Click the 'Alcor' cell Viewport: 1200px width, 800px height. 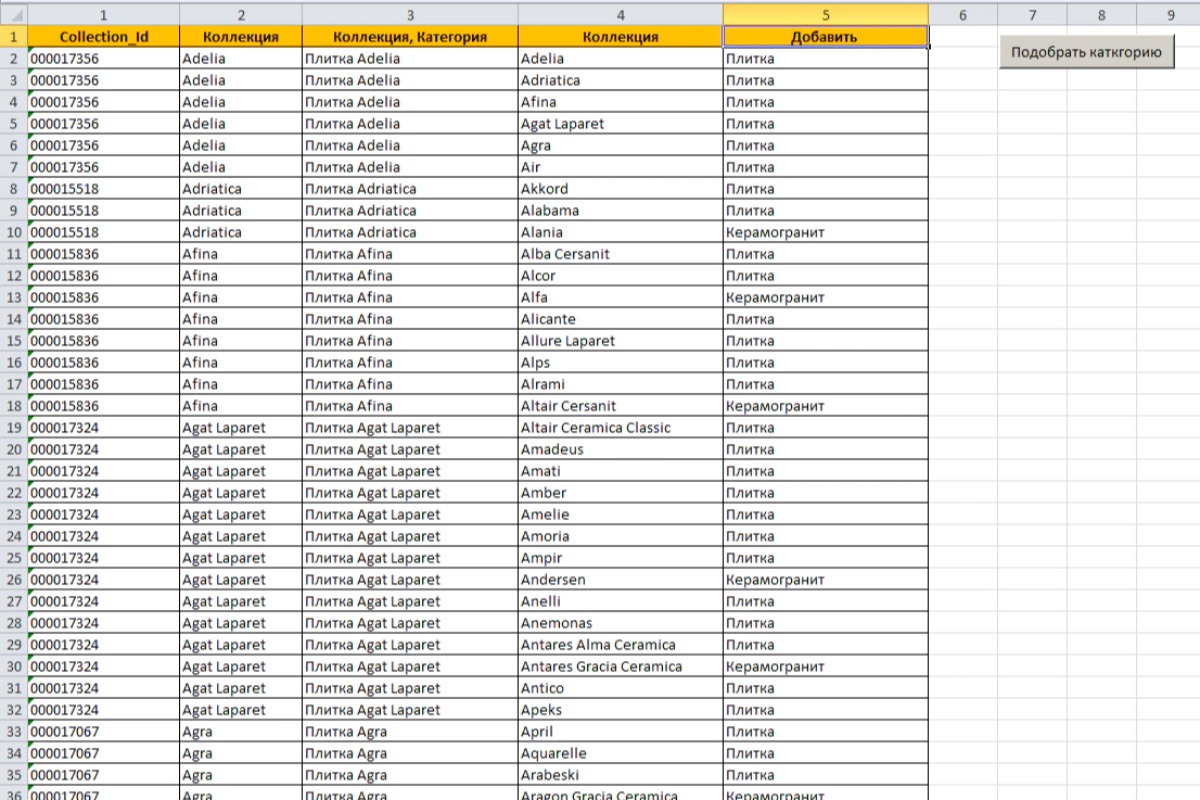621,276
